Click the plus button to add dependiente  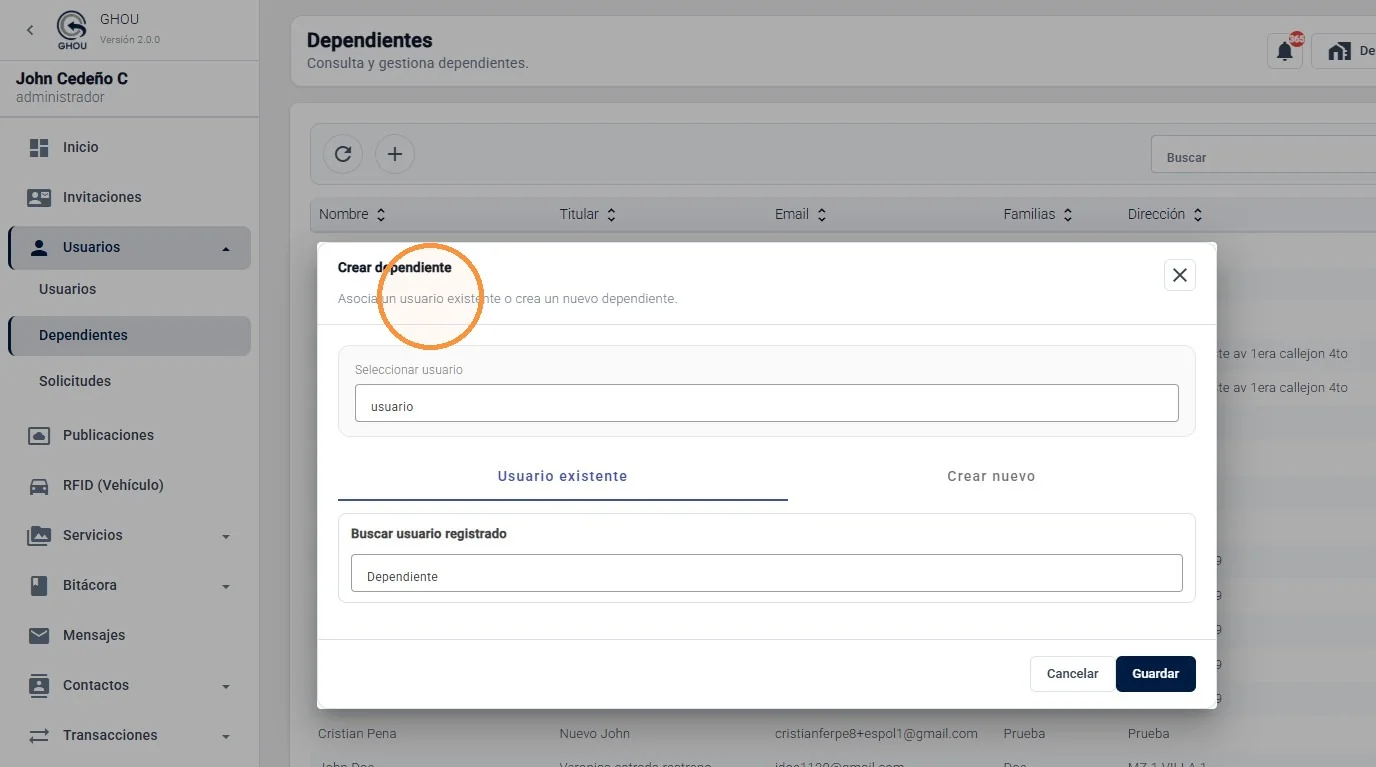395,154
